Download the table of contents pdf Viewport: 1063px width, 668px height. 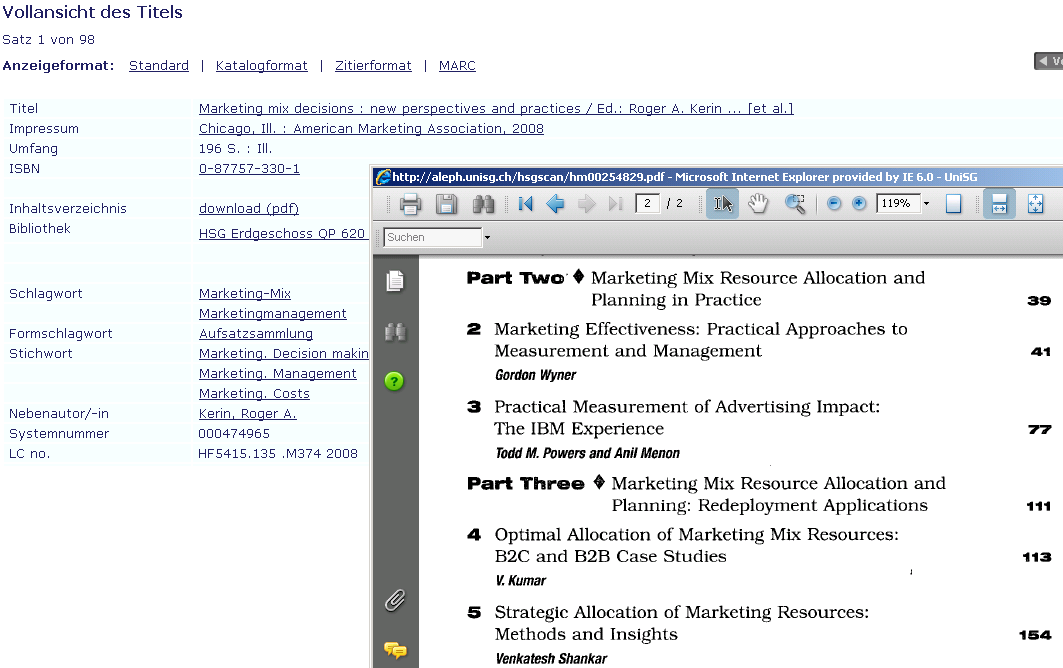pos(249,209)
